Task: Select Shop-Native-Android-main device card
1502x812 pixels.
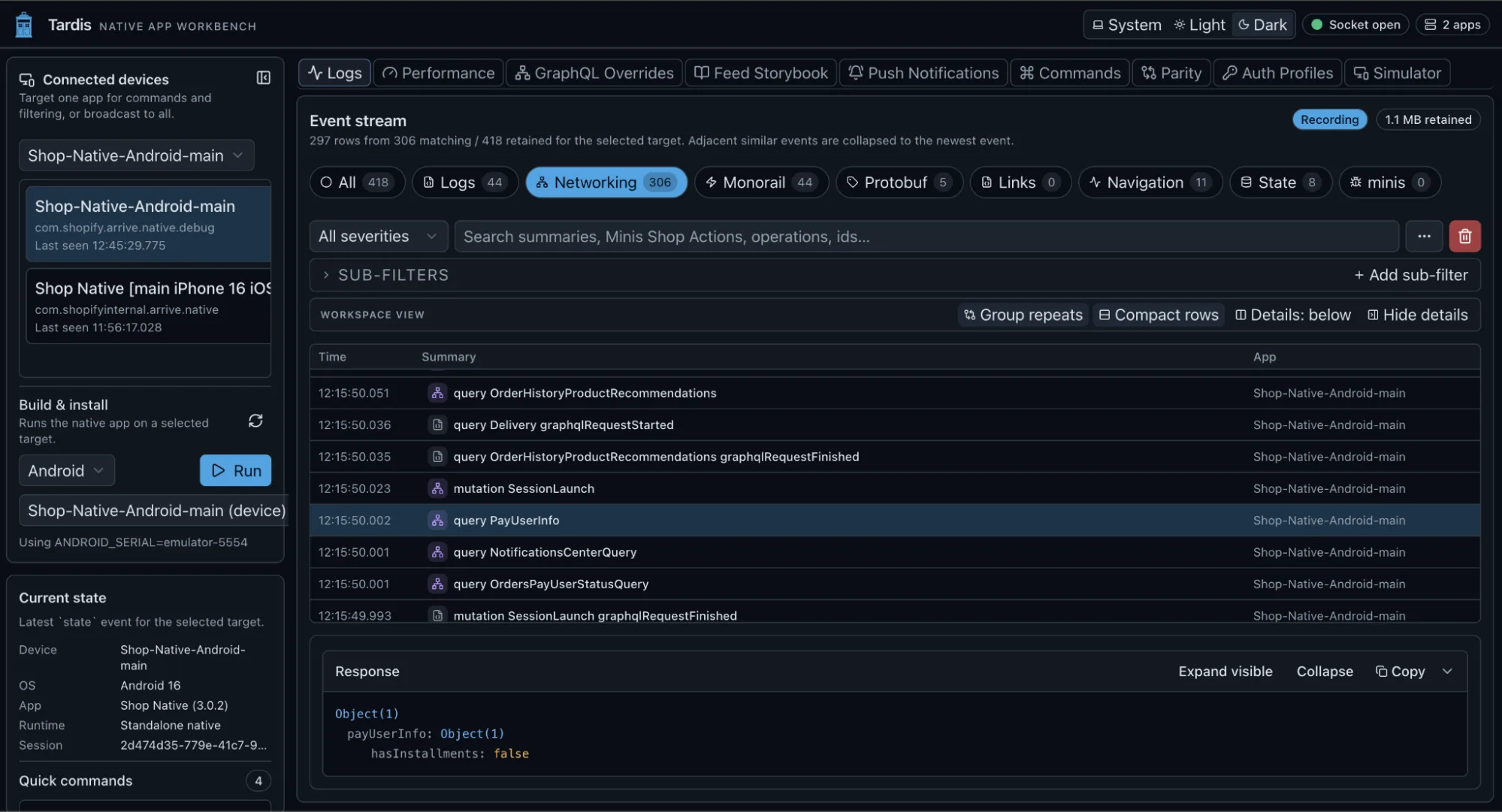Action: [x=148, y=225]
